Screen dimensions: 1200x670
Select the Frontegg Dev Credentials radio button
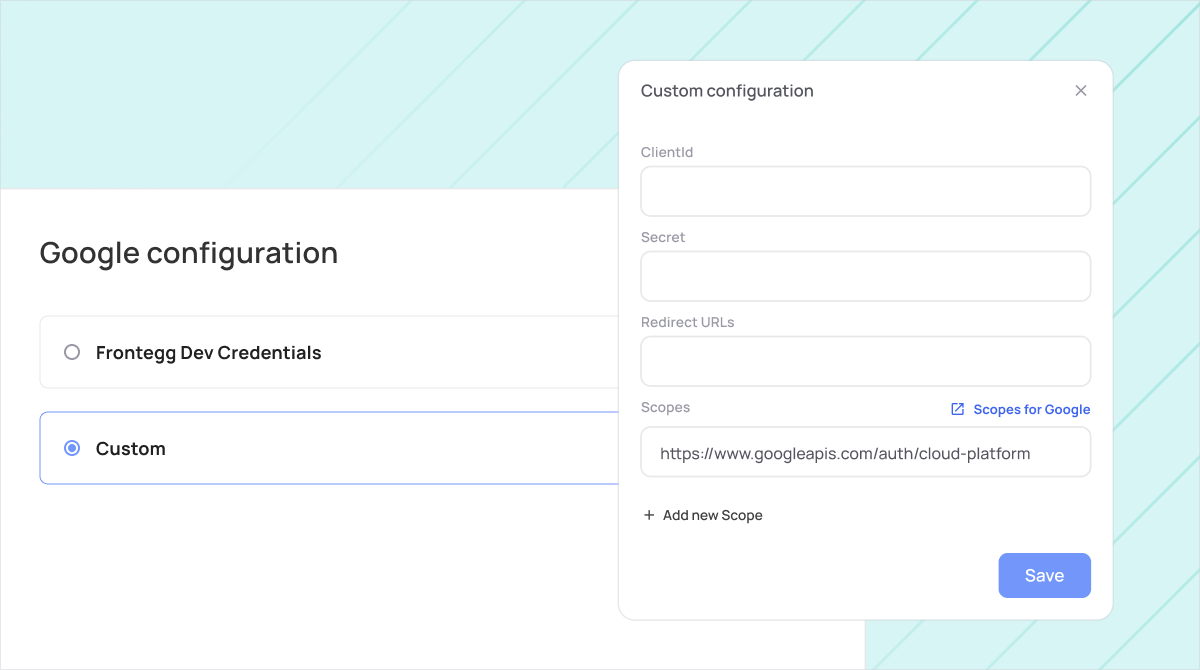pos(72,352)
